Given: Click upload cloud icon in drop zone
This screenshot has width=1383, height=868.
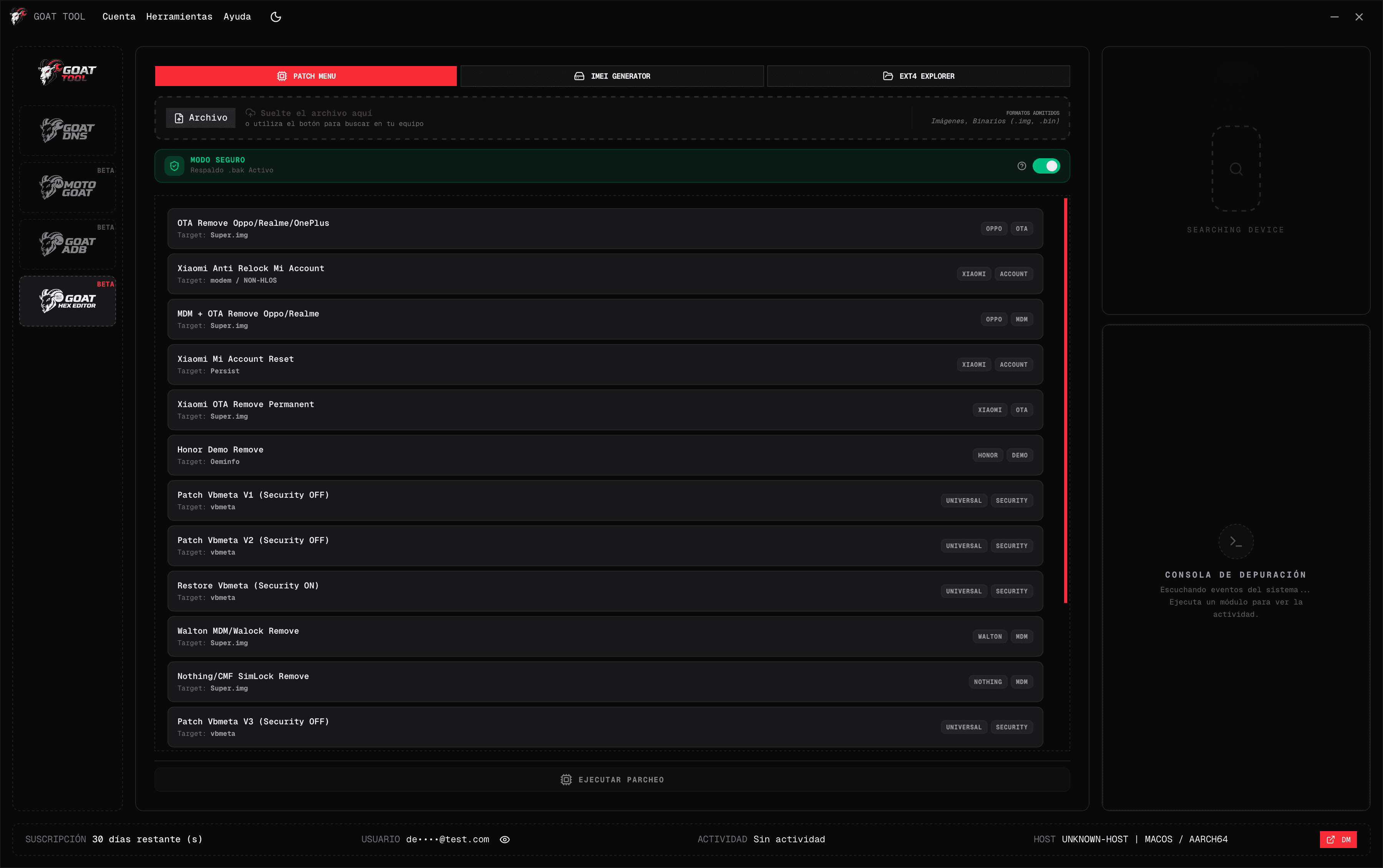Looking at the screenshot, I should (250, 113).
